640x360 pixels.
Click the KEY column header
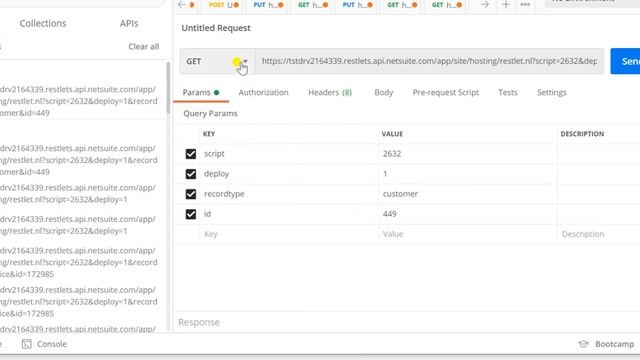(209, 134)
